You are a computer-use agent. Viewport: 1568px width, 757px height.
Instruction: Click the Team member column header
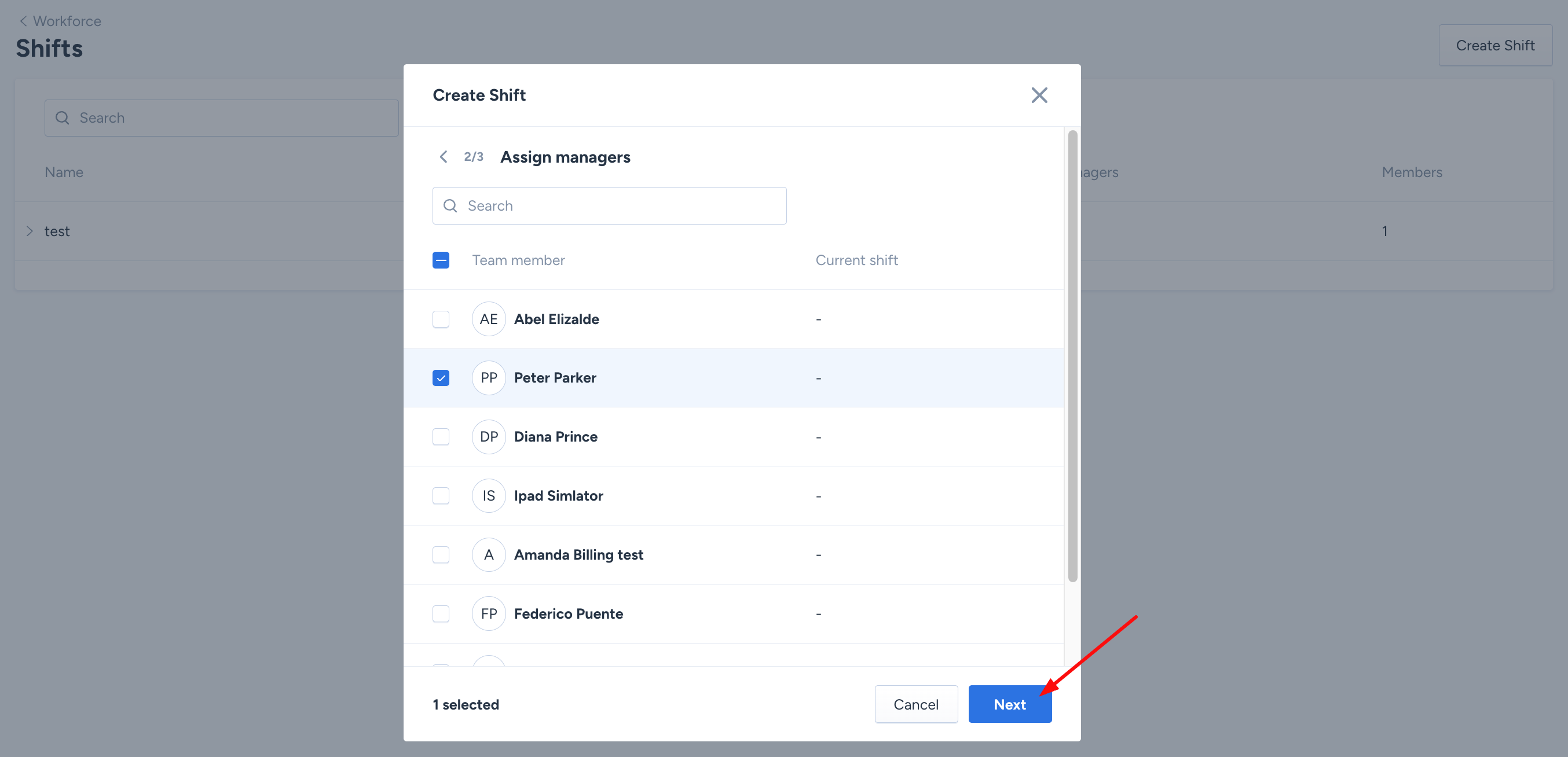click(x=519, y=260)
